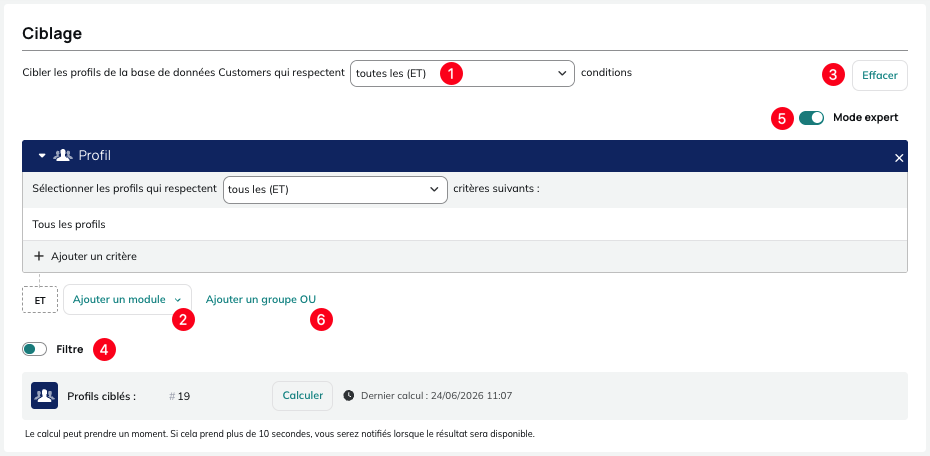This screenshot has width=930, height=456.
Task: Click the "Dernier calcul : 24/06/2026 11:07" text
Action: pyautogui.click(x=437, y=396)
